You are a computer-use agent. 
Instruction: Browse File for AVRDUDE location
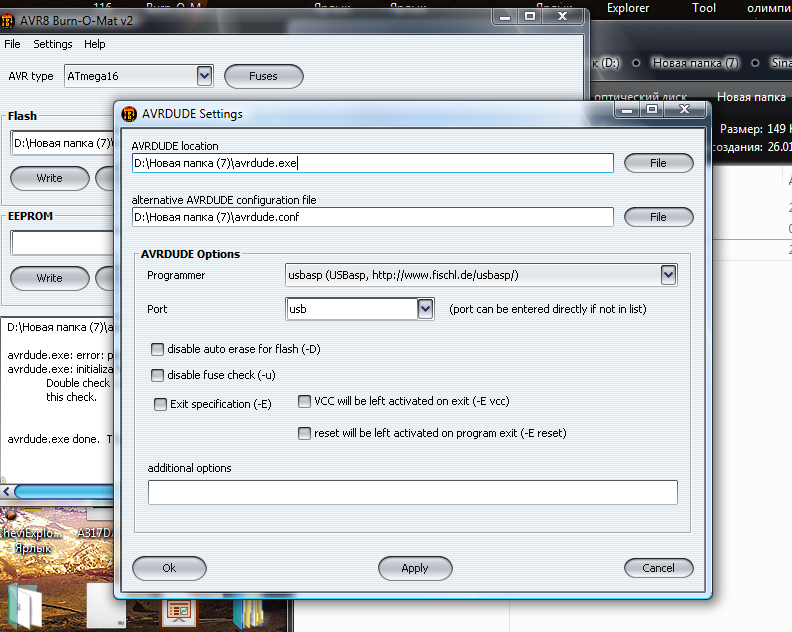click(659, 163)
